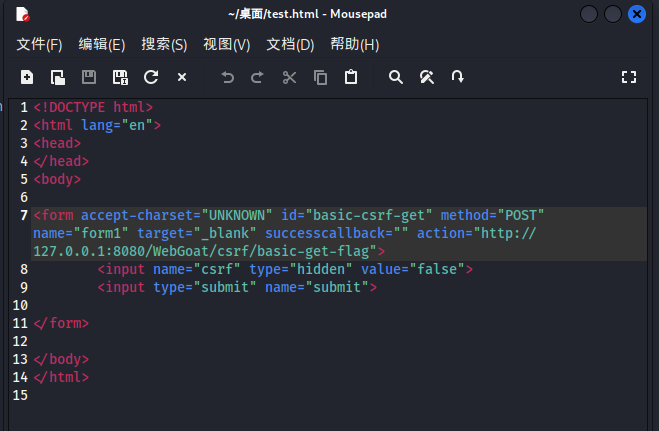Expand the 视图(V) menu
This screenshot has height=431, width=659.
[x=226, y=45]
